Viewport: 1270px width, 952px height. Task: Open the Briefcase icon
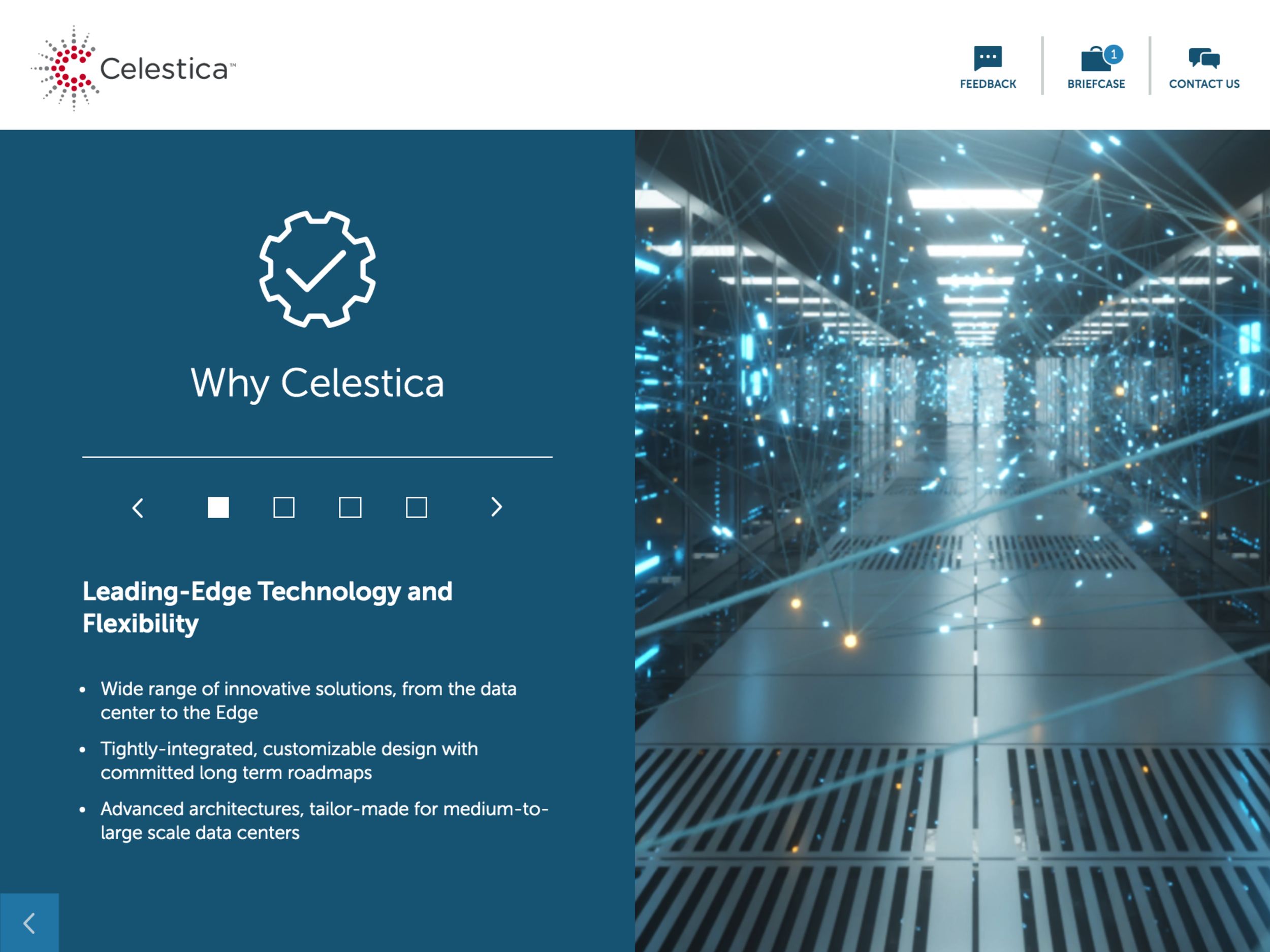[1095, 60]
